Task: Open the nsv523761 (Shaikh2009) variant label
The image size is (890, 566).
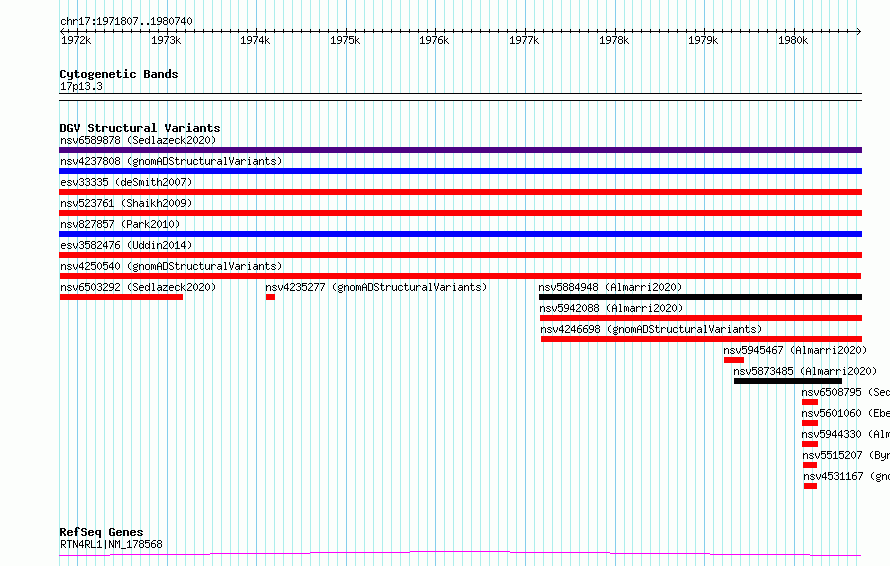Action: 126,203
